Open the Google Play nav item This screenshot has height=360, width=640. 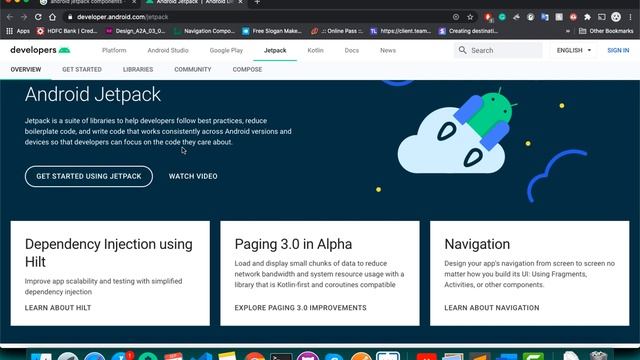click(226, 51)
